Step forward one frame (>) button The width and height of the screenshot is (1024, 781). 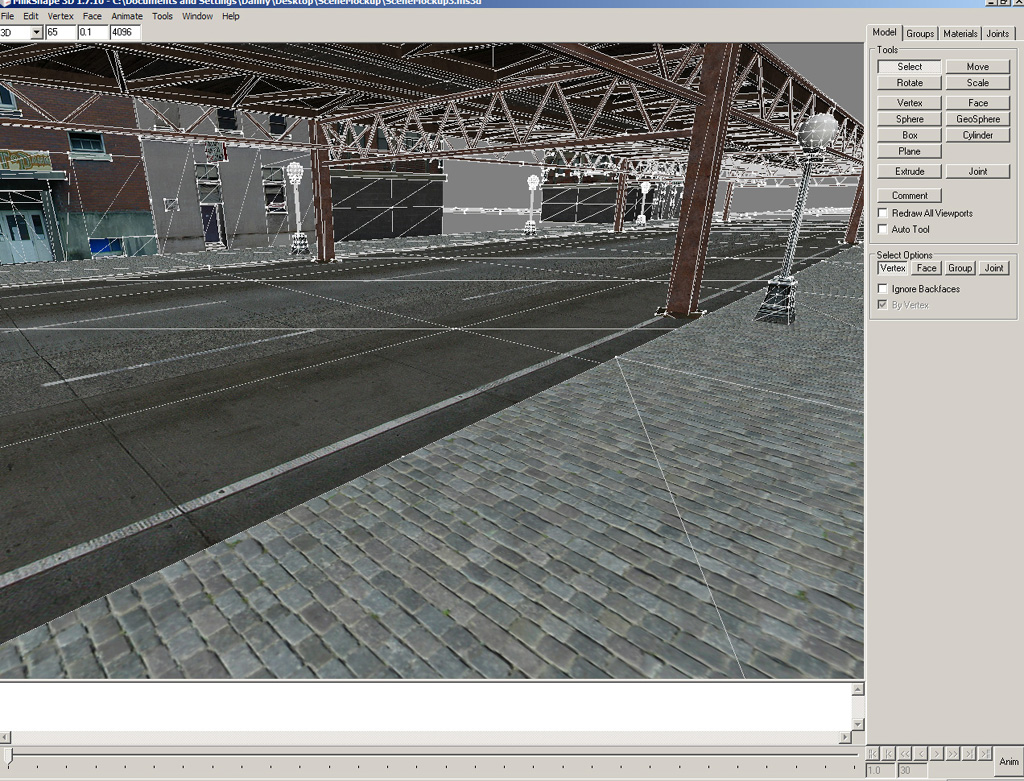936,754
